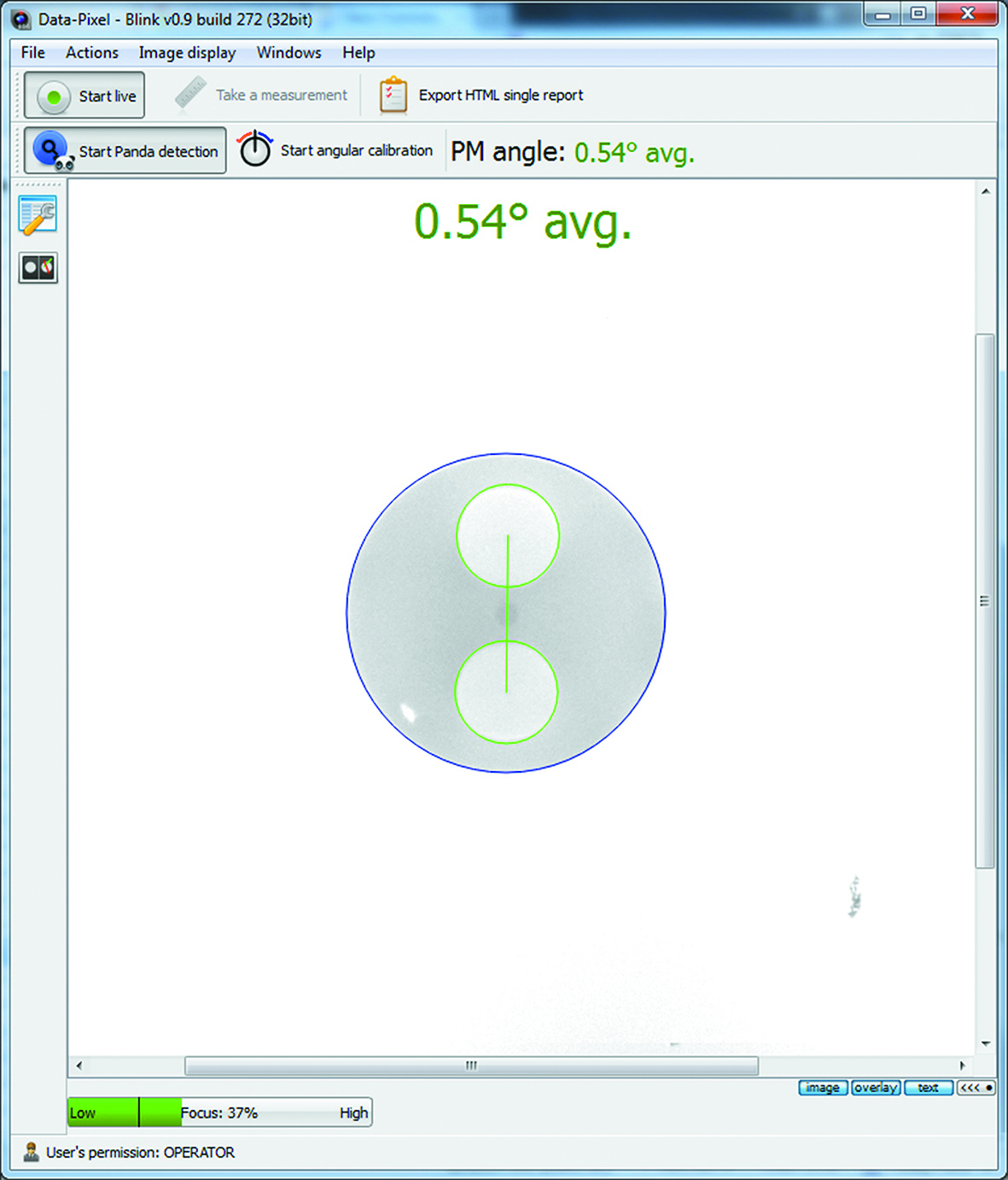This screenshot has height=1180, width=1008.
Task: Maximize the Blink window
Action: (x=918, y=15)
